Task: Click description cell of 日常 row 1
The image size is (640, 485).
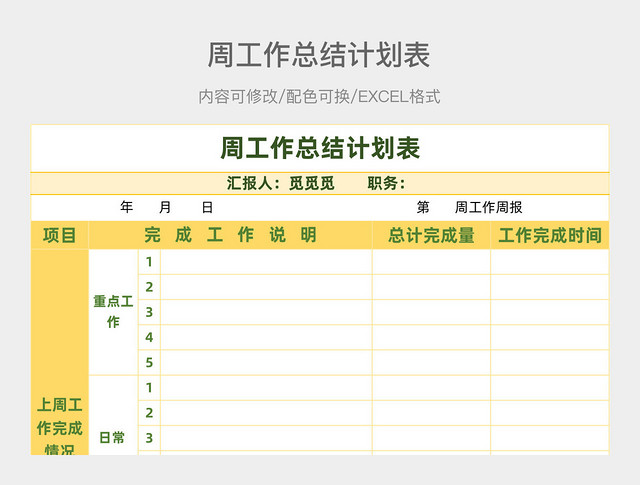Action: (x=267, y=387)
